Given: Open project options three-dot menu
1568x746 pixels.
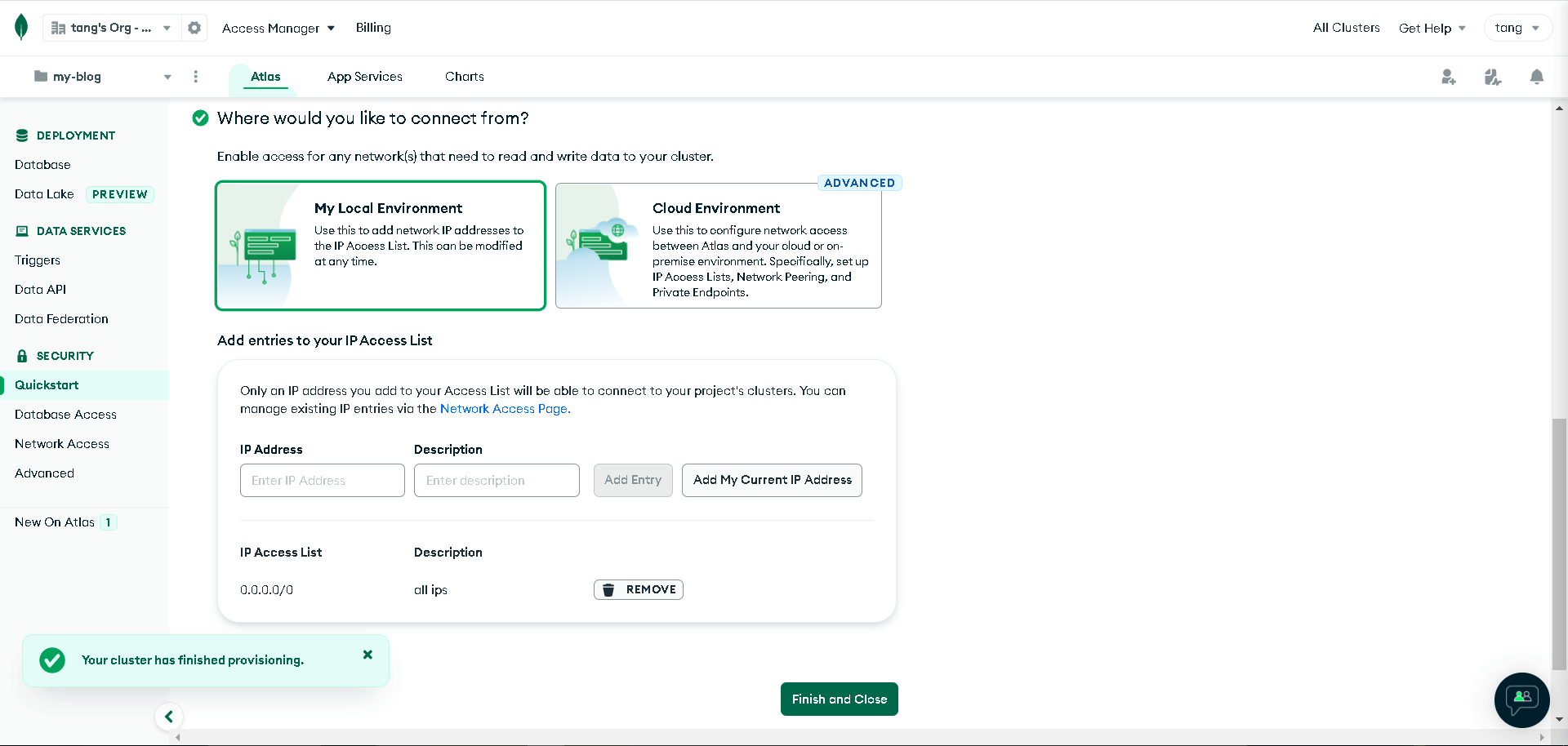Looking at the screenshot, I should (x=195, y=77).
